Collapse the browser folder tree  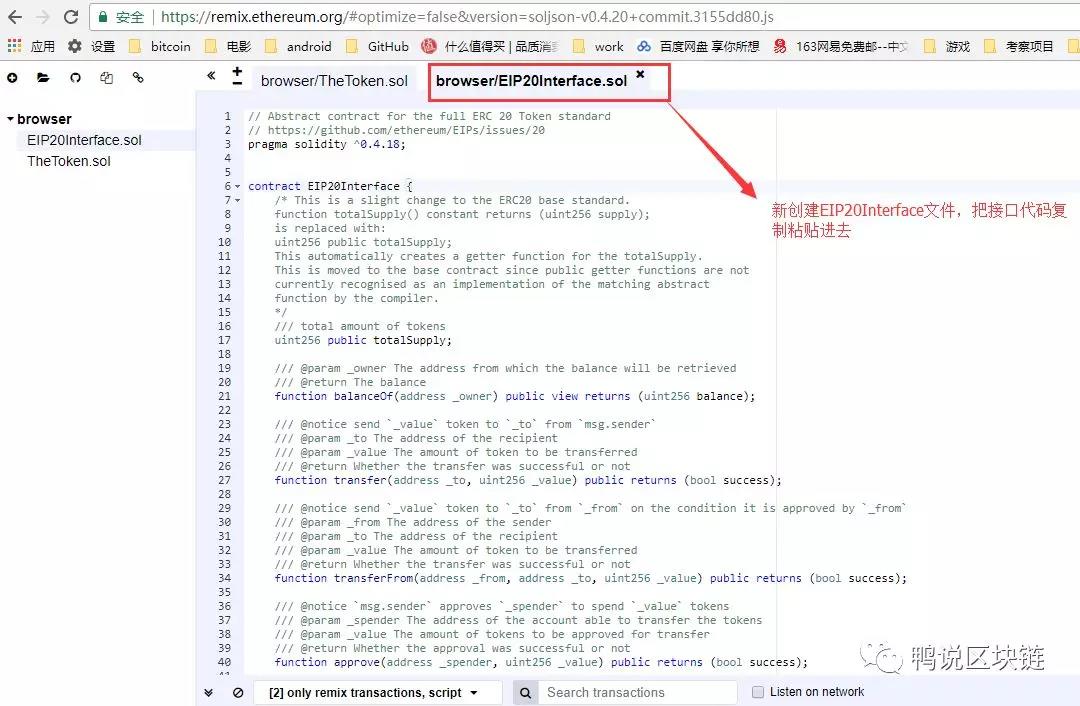pos(10,119)
